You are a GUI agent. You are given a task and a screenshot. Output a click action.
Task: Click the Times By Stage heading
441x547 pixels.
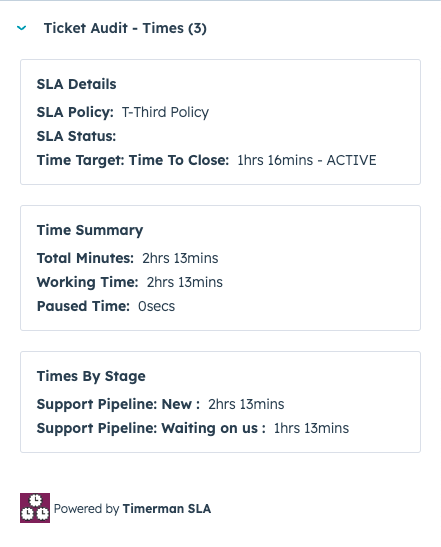(x=91, y=376)
